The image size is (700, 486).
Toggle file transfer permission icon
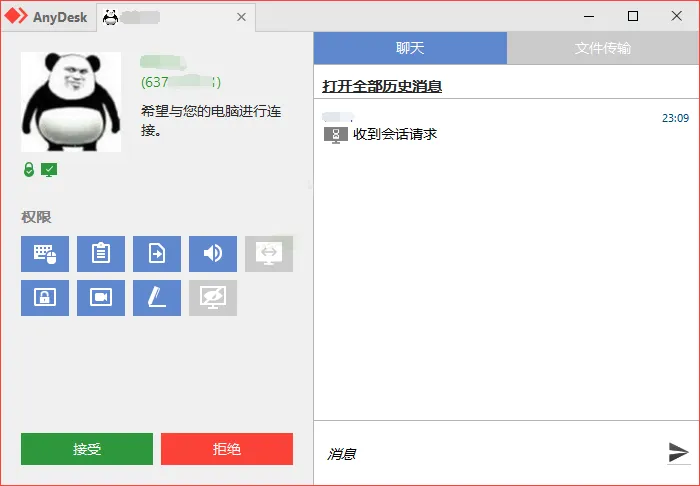(x=157, y=254)
